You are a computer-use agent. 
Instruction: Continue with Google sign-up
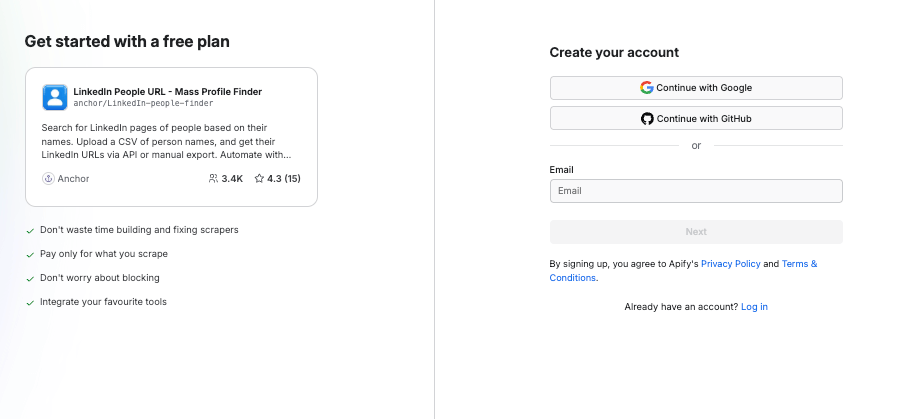pyautogui.click(x=696, y=88)
